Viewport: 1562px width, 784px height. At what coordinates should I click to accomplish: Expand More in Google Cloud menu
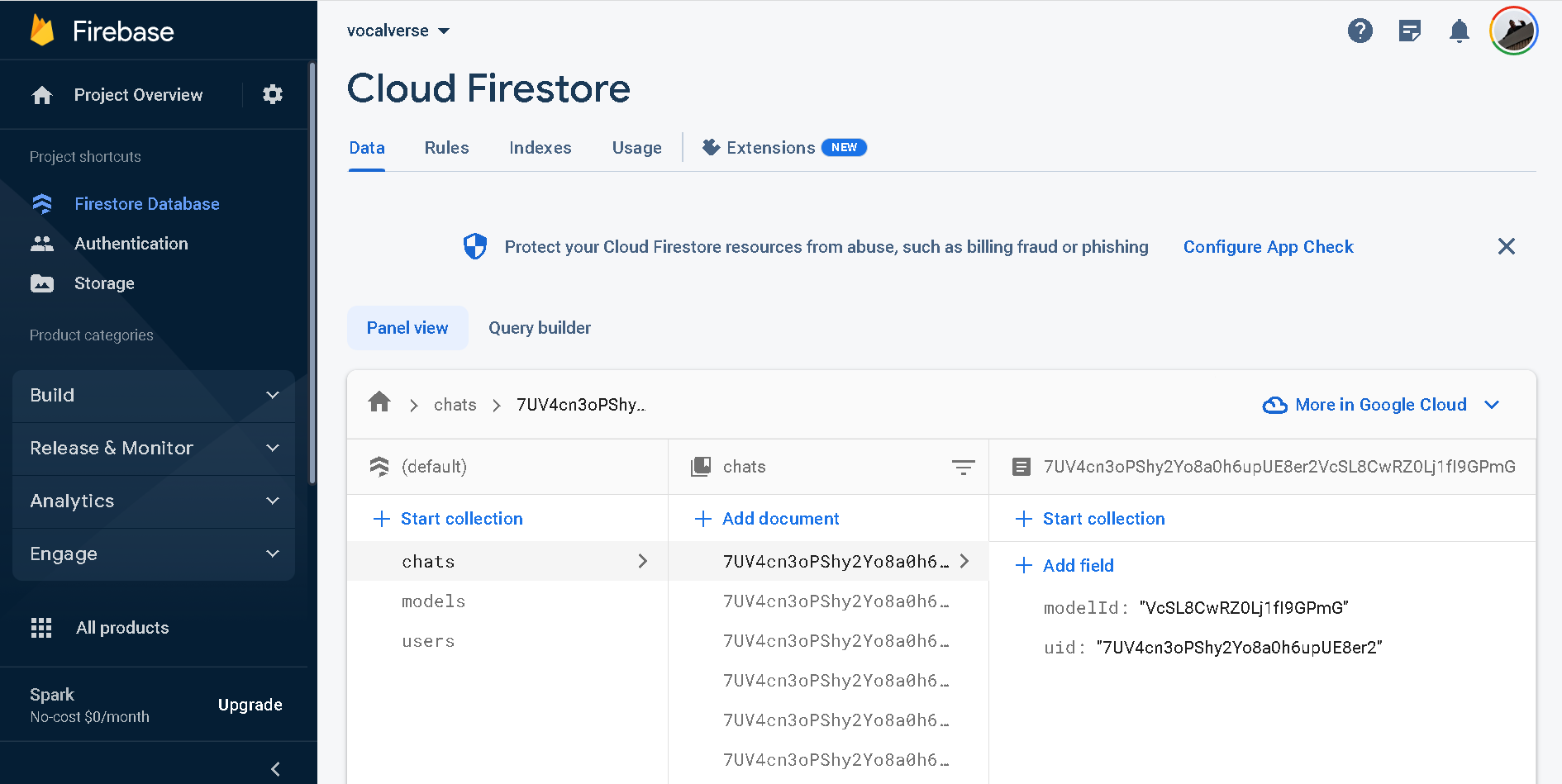(1381, 405)
